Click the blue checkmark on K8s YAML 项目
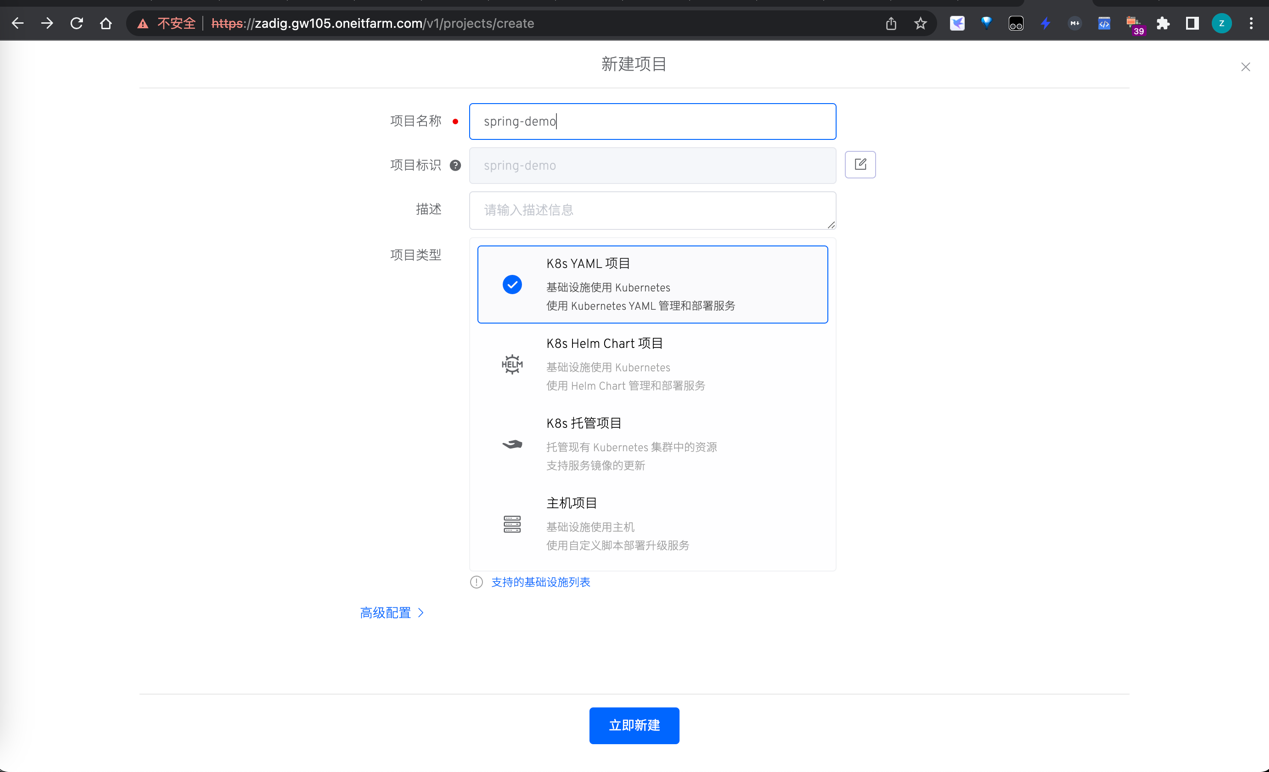Viewport: 1269px width, 772px height. [x=512, y=285]
